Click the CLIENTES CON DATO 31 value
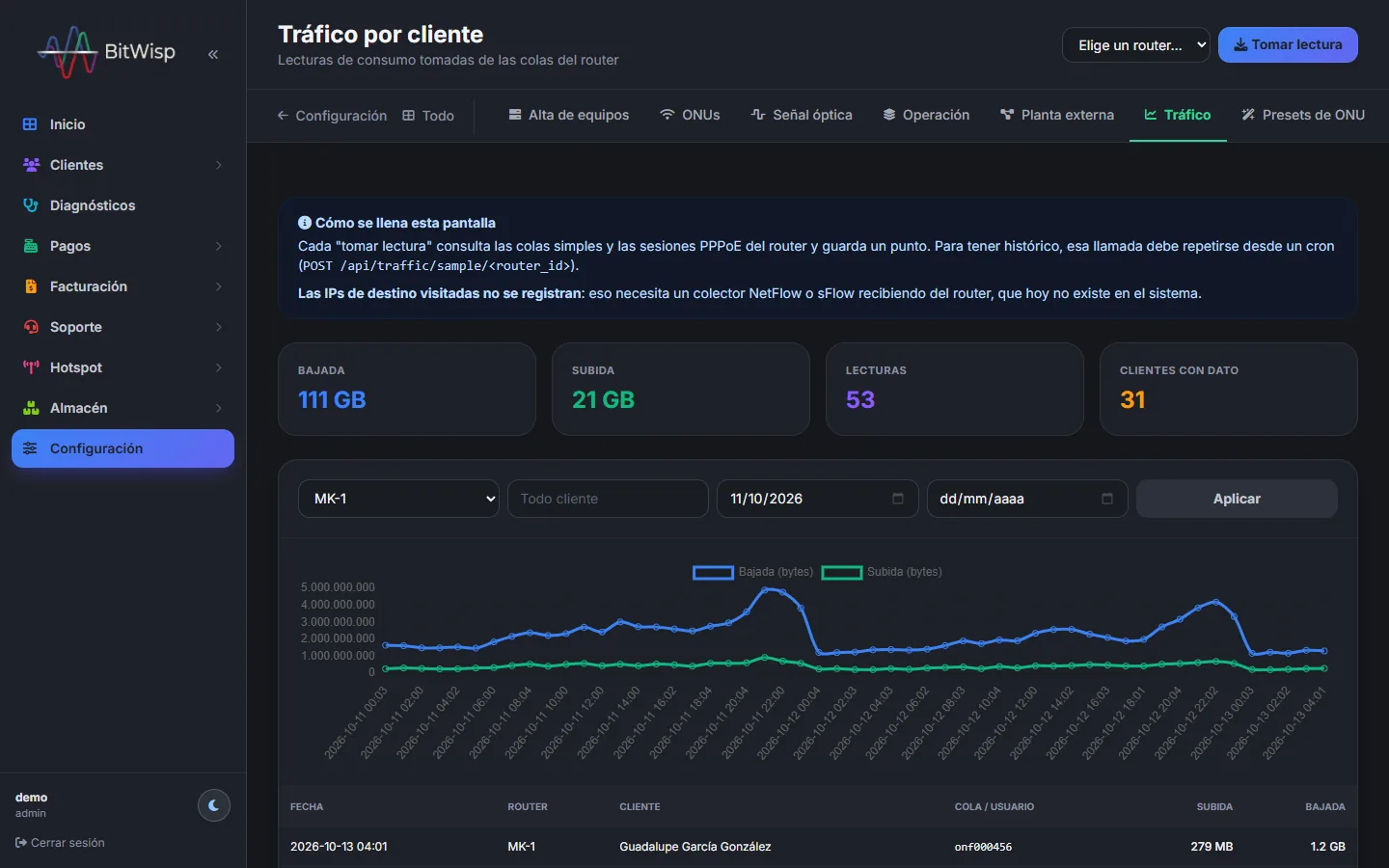 pos(1132,399)
